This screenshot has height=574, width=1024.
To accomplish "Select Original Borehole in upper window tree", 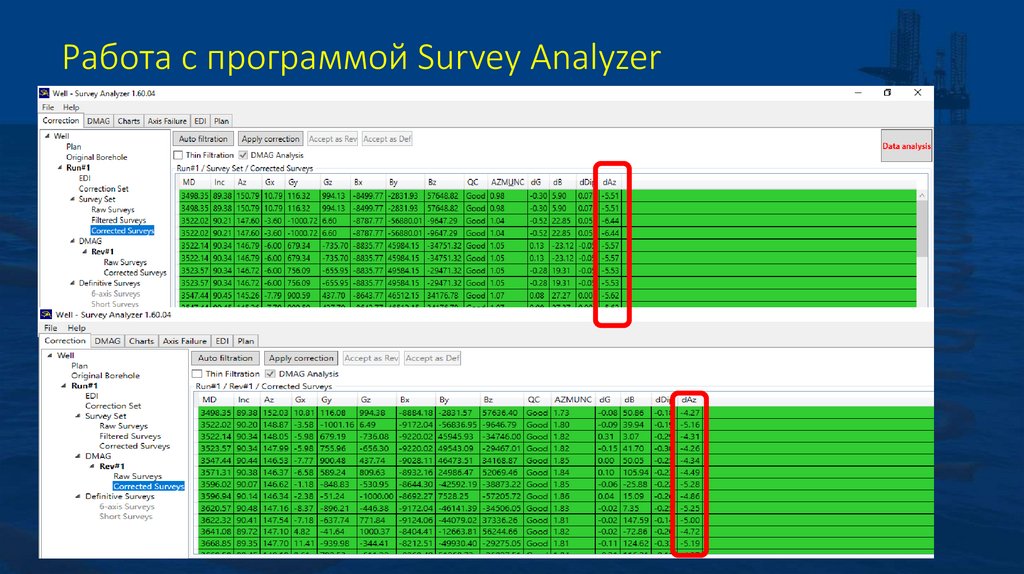I will [97, 157].
